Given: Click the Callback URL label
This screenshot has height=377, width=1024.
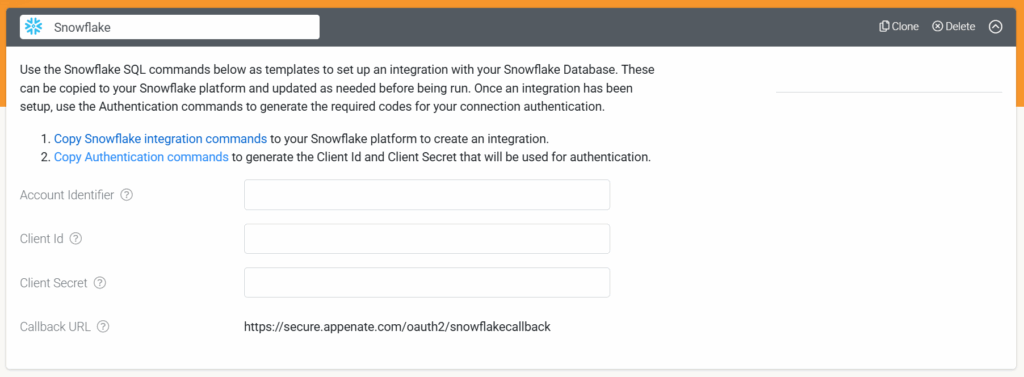Looking at the screenshot, I should [56, 327].
